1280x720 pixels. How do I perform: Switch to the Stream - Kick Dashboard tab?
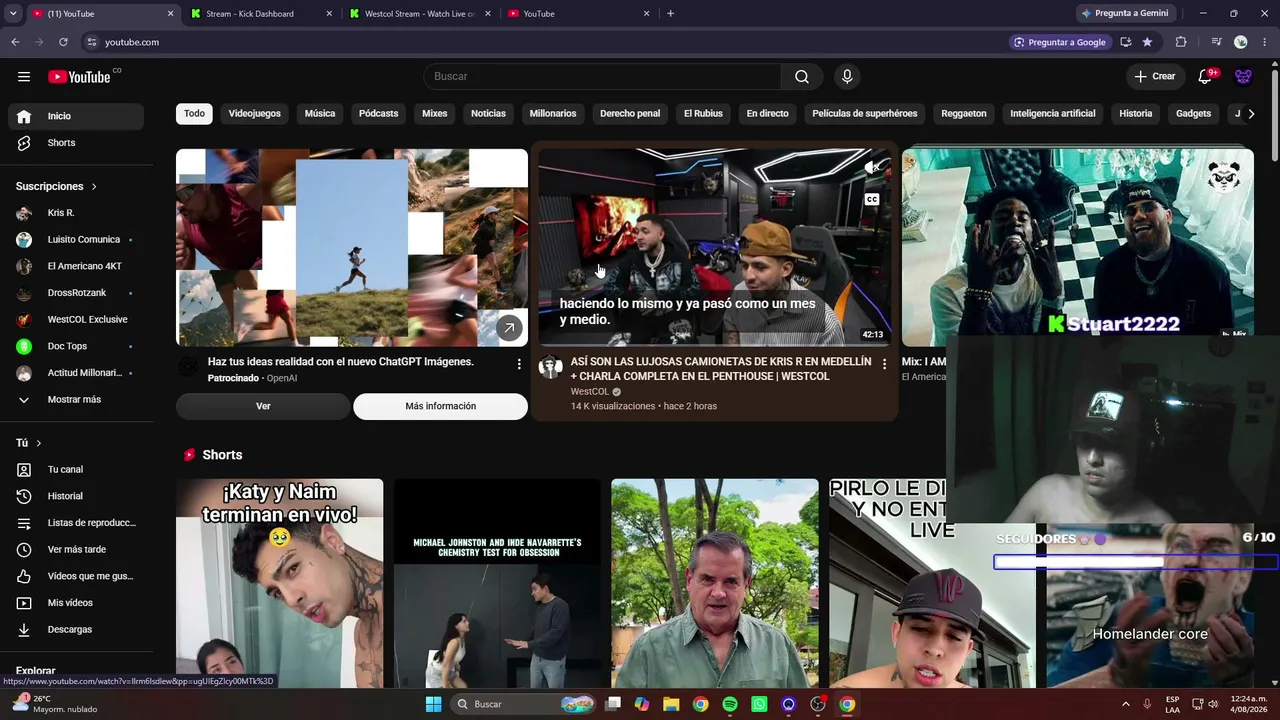261,14
